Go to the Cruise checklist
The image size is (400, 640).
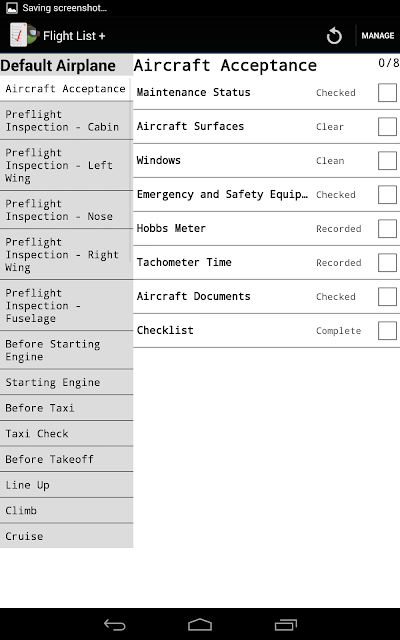click(66, 536)
